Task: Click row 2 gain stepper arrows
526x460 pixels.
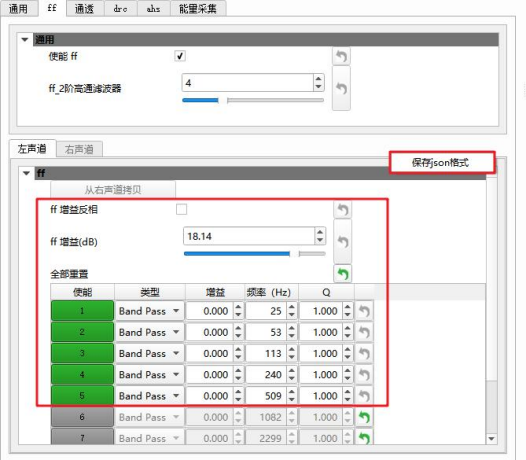Action: tap(238, 332)
